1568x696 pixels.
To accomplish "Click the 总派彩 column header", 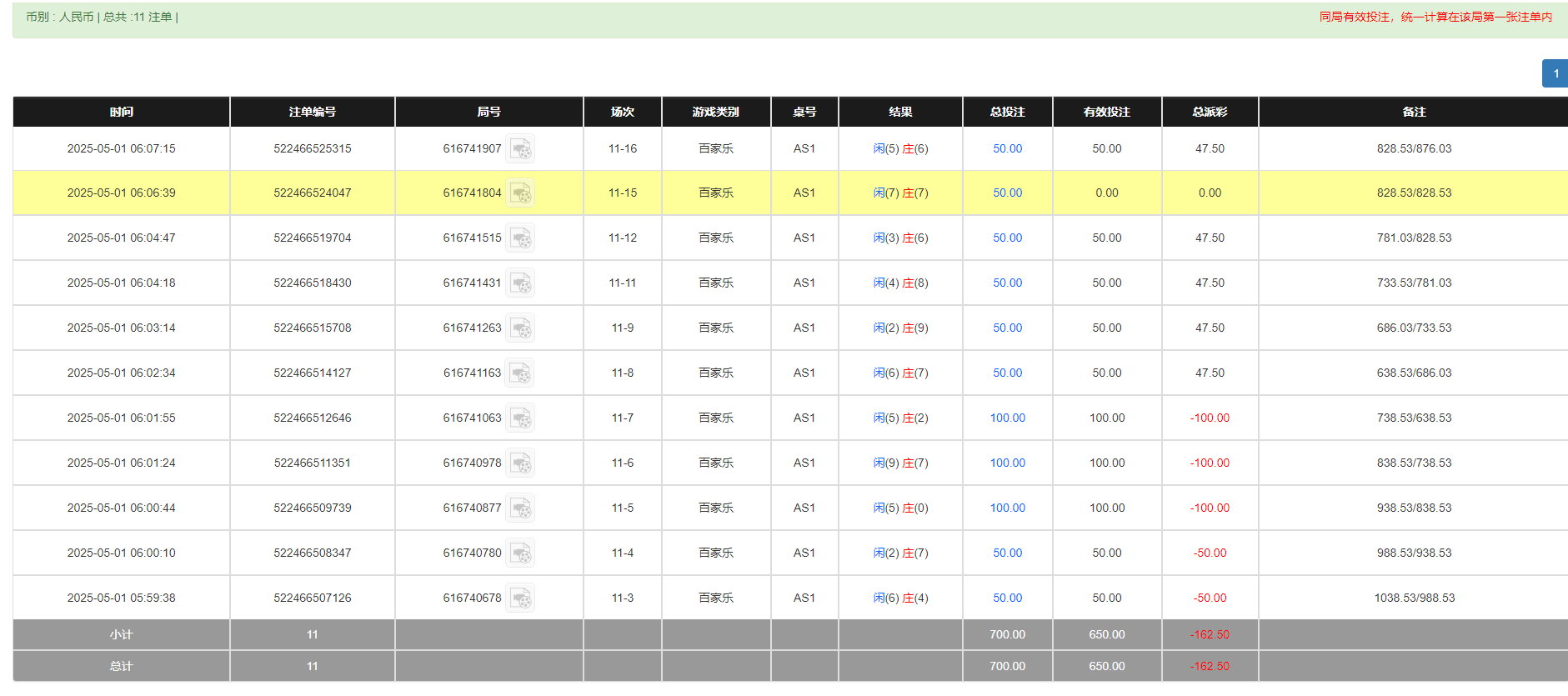I will pos(1210,112).
